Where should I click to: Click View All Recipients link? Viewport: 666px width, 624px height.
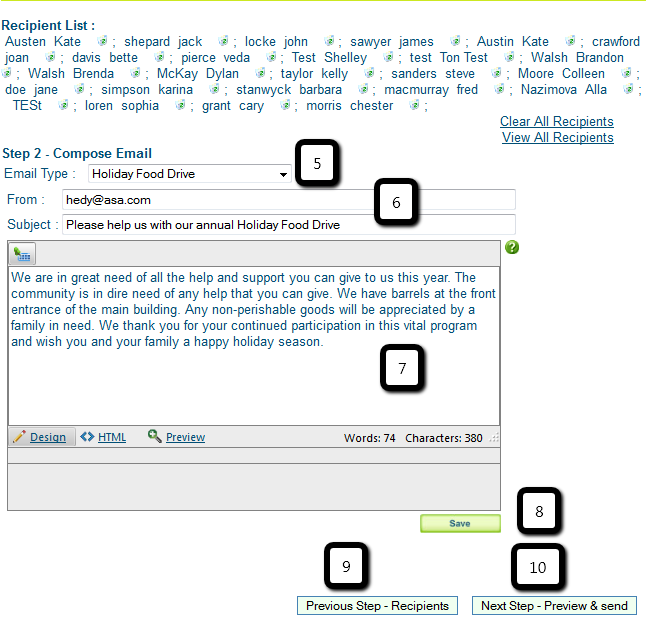coord(557,138)
